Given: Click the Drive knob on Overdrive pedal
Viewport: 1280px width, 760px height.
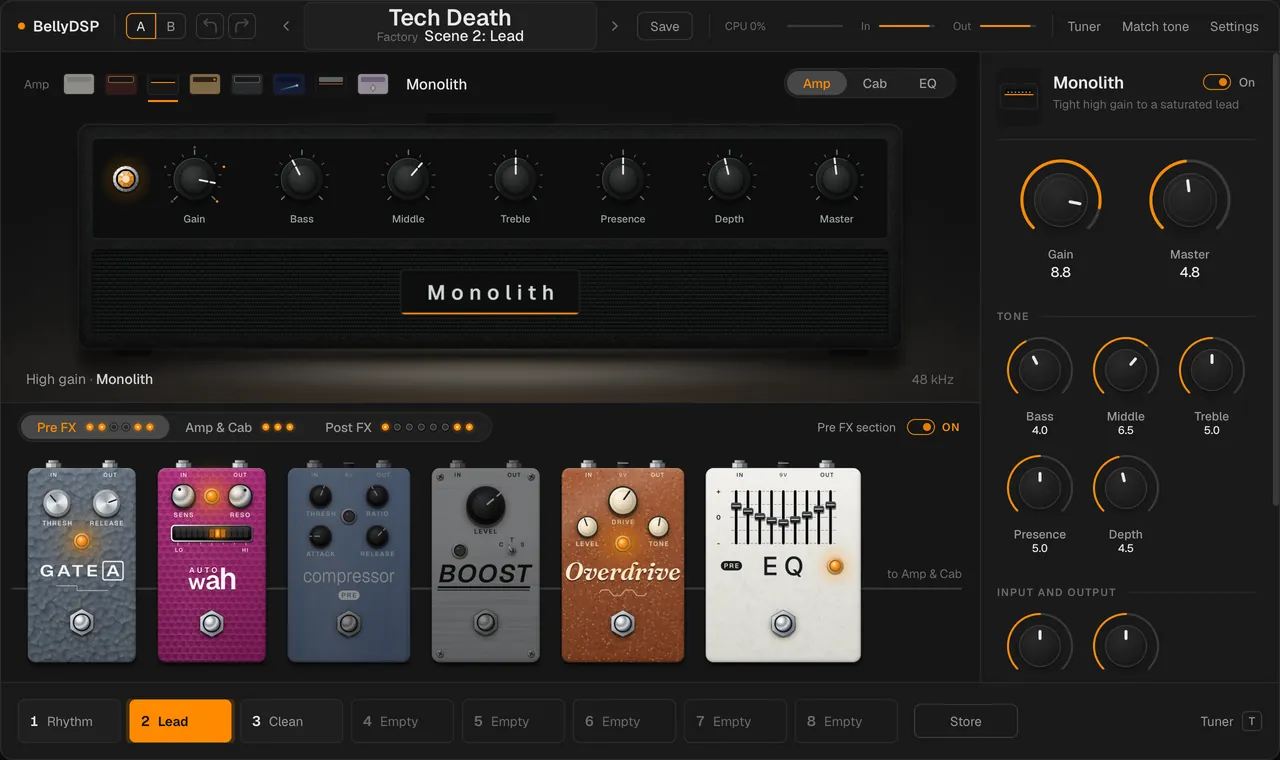Looking at the screenshot, I should coord(622,500).
